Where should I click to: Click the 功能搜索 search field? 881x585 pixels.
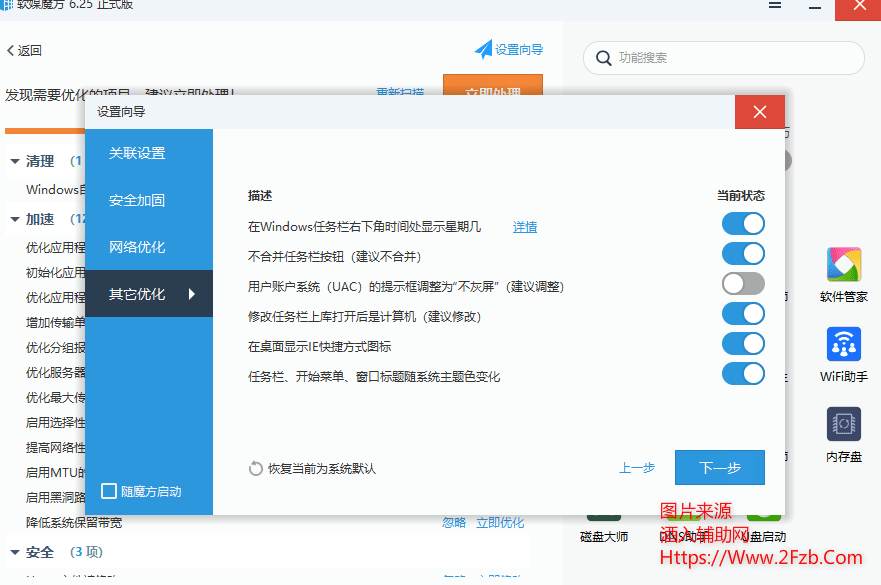[x=735, y=58]
